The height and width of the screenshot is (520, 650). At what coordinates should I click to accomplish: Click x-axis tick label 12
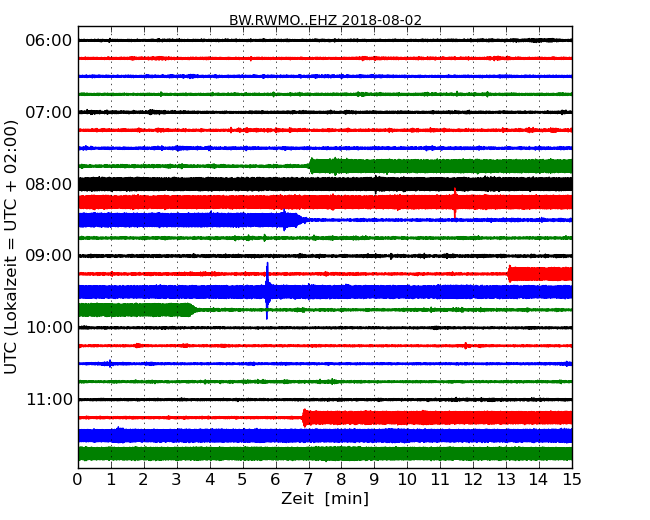pos(473,480)
